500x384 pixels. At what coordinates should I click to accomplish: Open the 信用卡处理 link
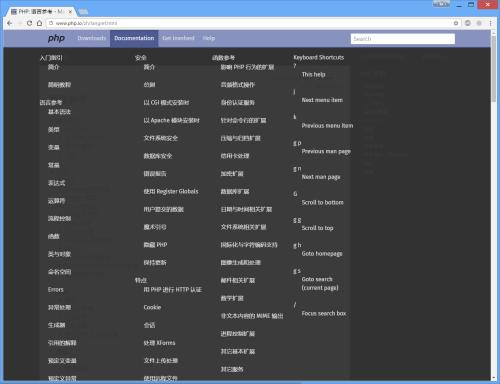235,156
